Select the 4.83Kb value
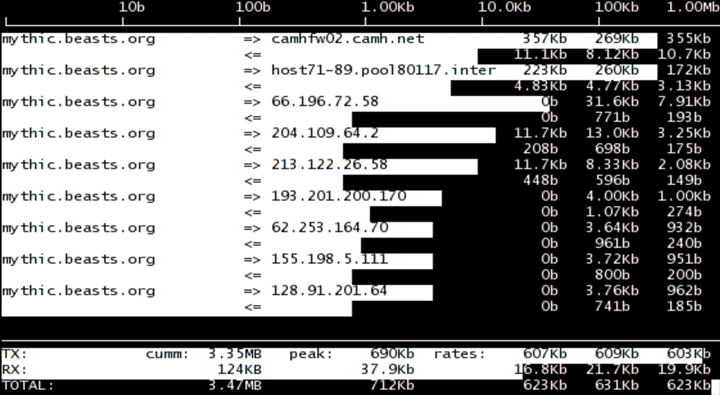Screen dimensions: 720x395 (540, 86)
